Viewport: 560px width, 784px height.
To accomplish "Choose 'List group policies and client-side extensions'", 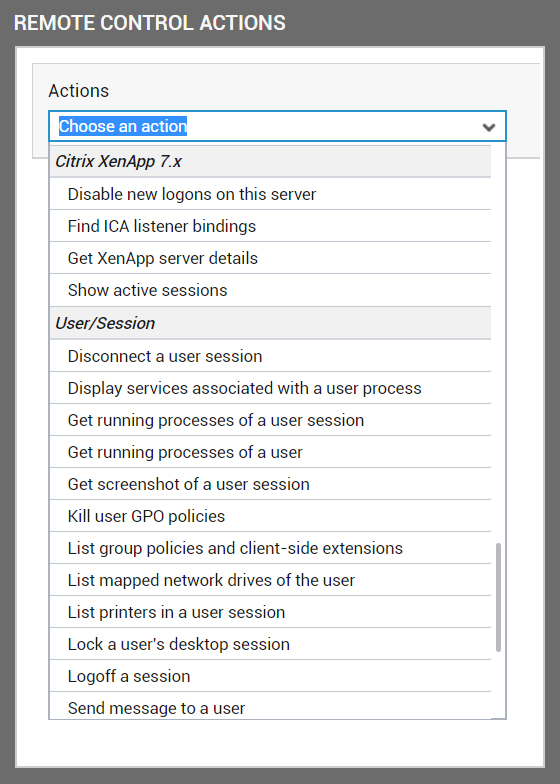I will (270, 548).
